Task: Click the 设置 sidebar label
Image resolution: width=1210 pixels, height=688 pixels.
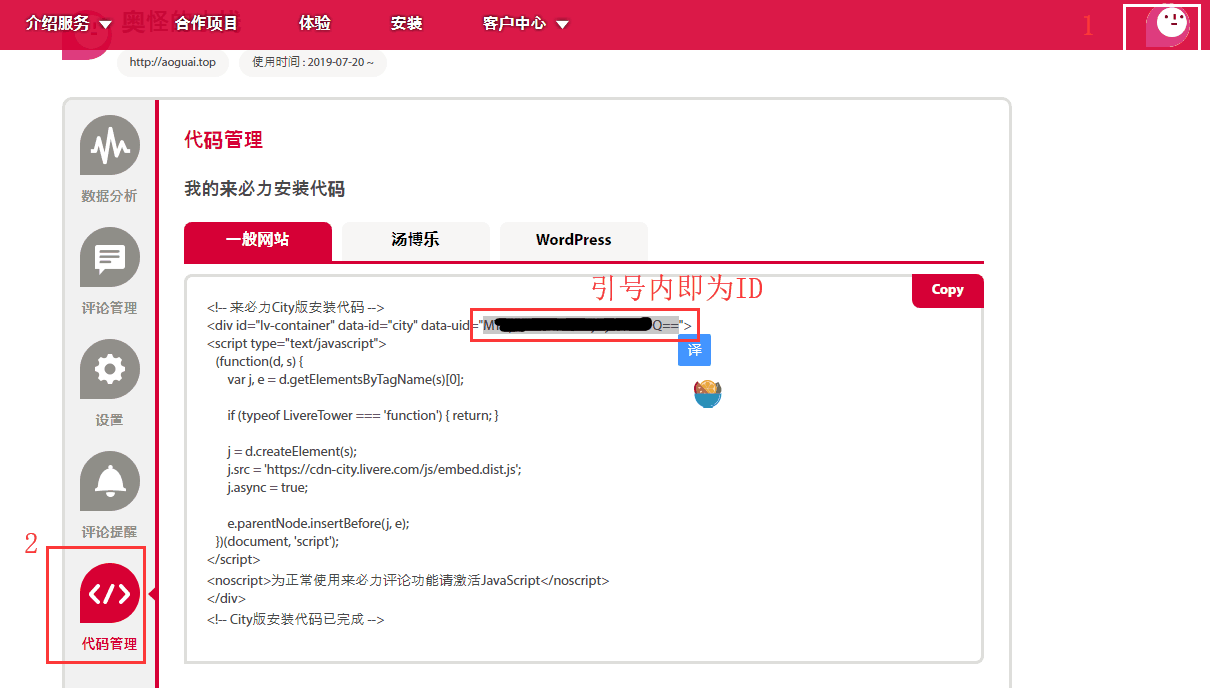Action: click(110, 420)
